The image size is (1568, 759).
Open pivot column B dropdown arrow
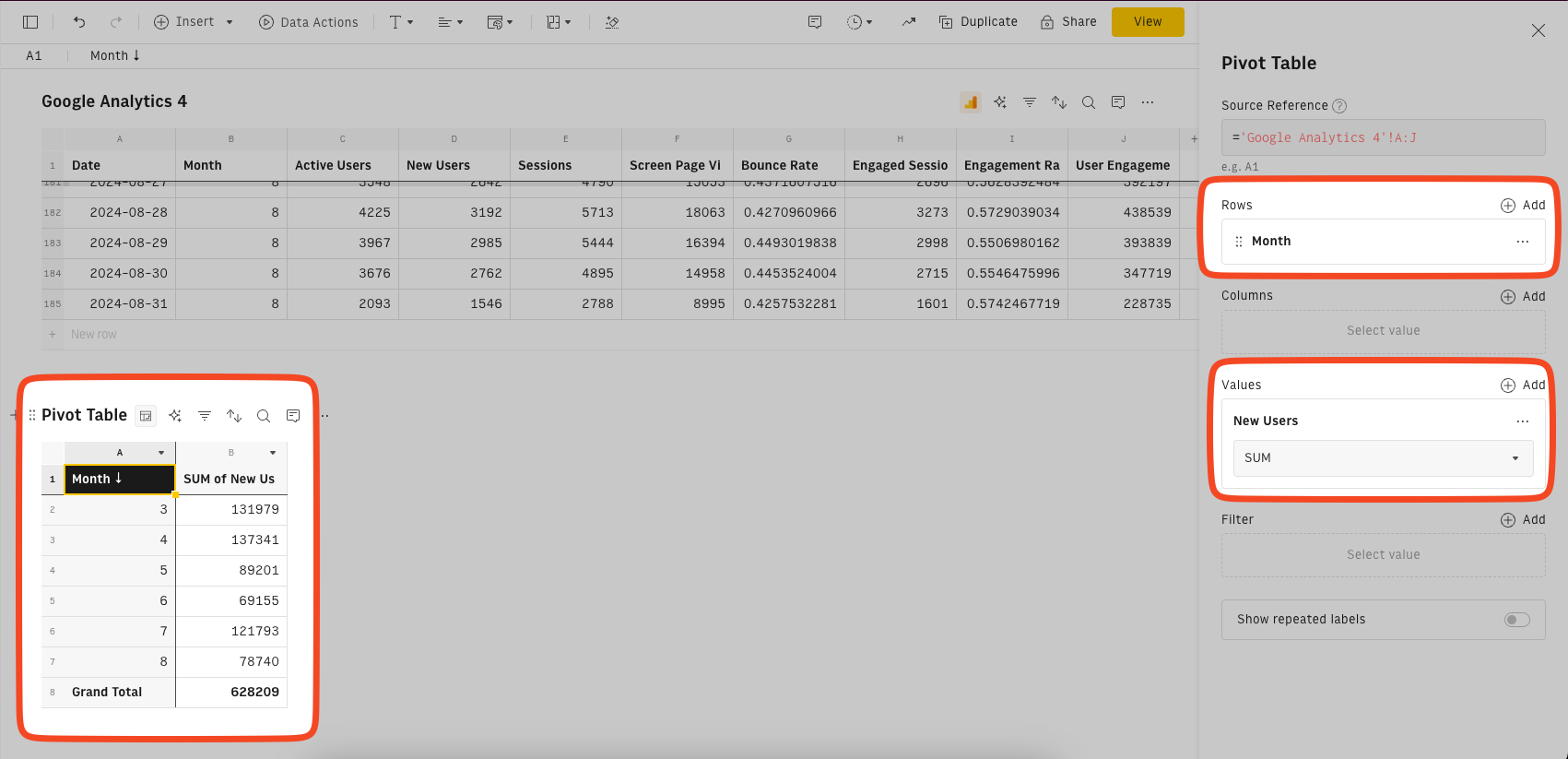coord(273,453)
